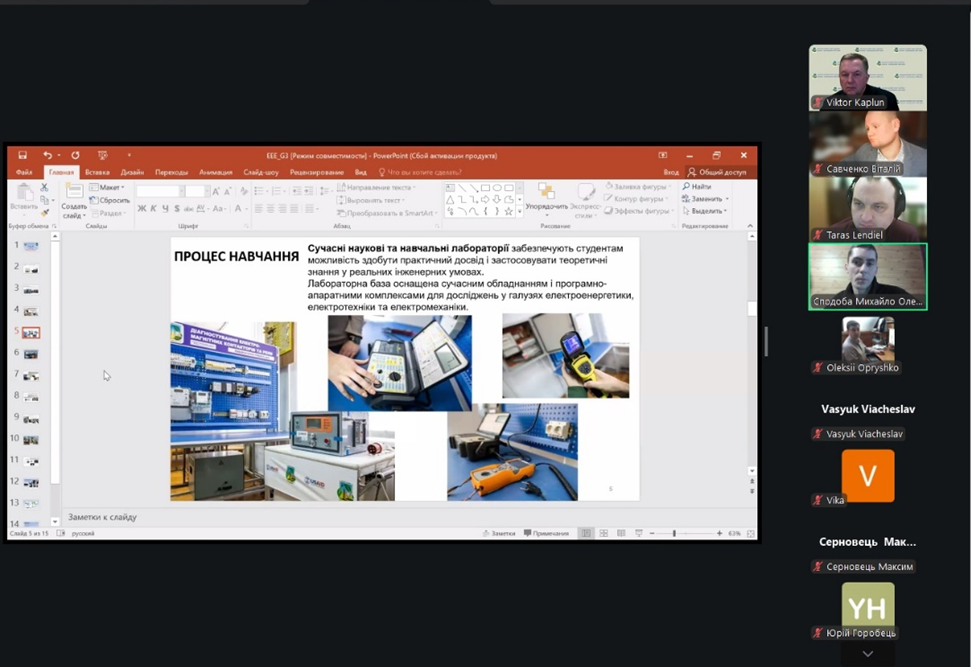Click the Arrange (Упорядочить) icon
971x667 pixels.
(x=546, y=193)
